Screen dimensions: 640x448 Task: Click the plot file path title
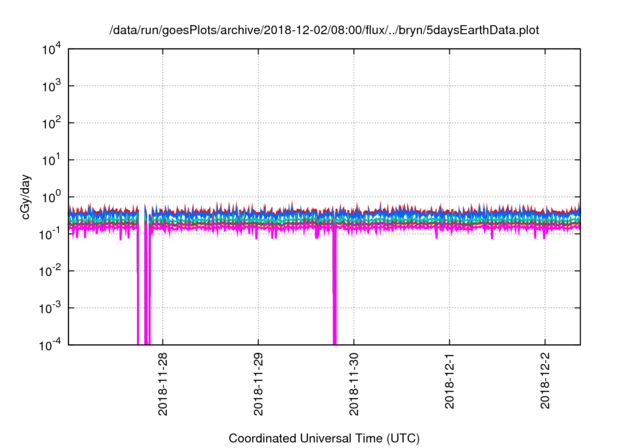tap(324, 30)
